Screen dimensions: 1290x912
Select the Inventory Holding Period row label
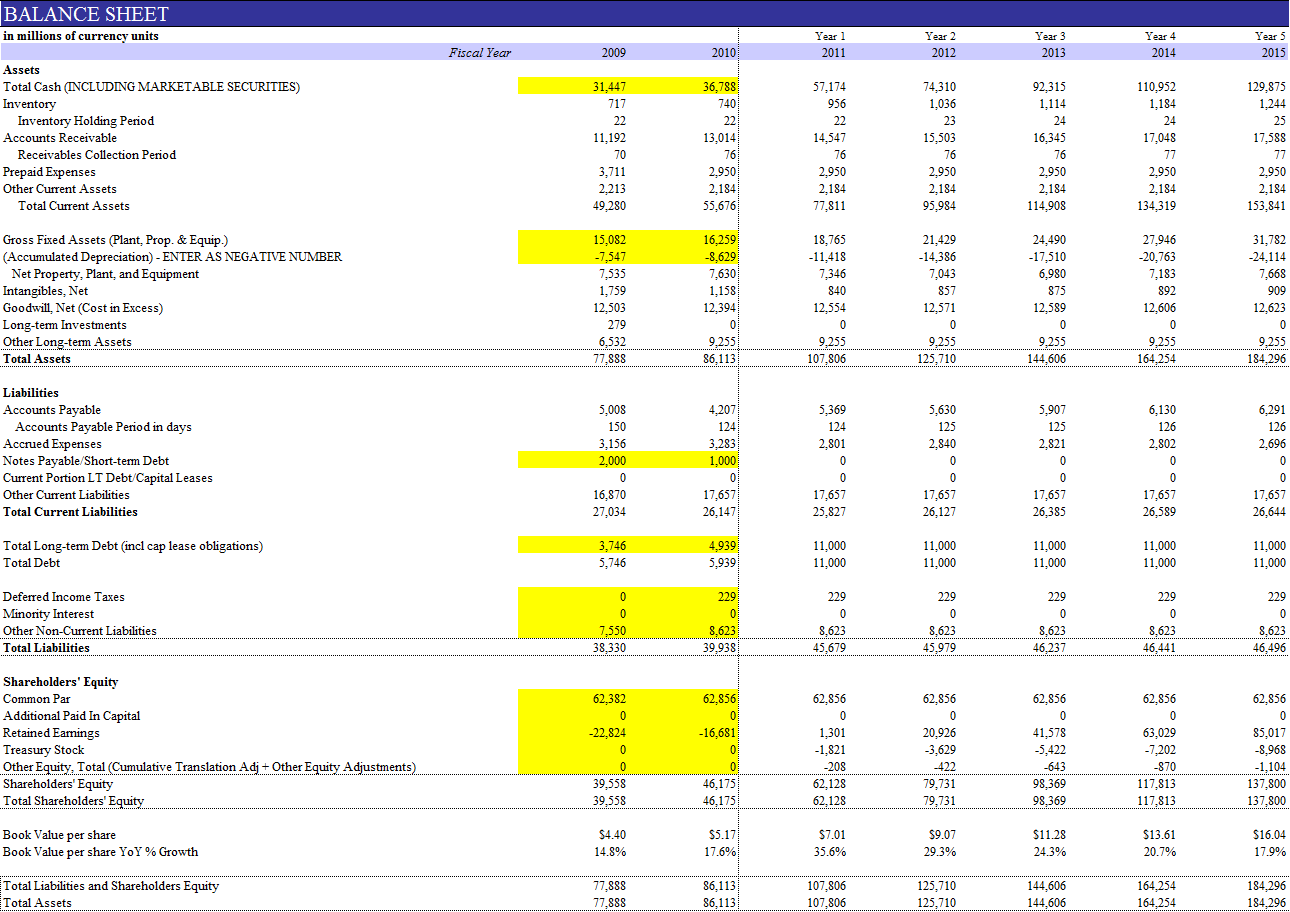pos(86,121)
